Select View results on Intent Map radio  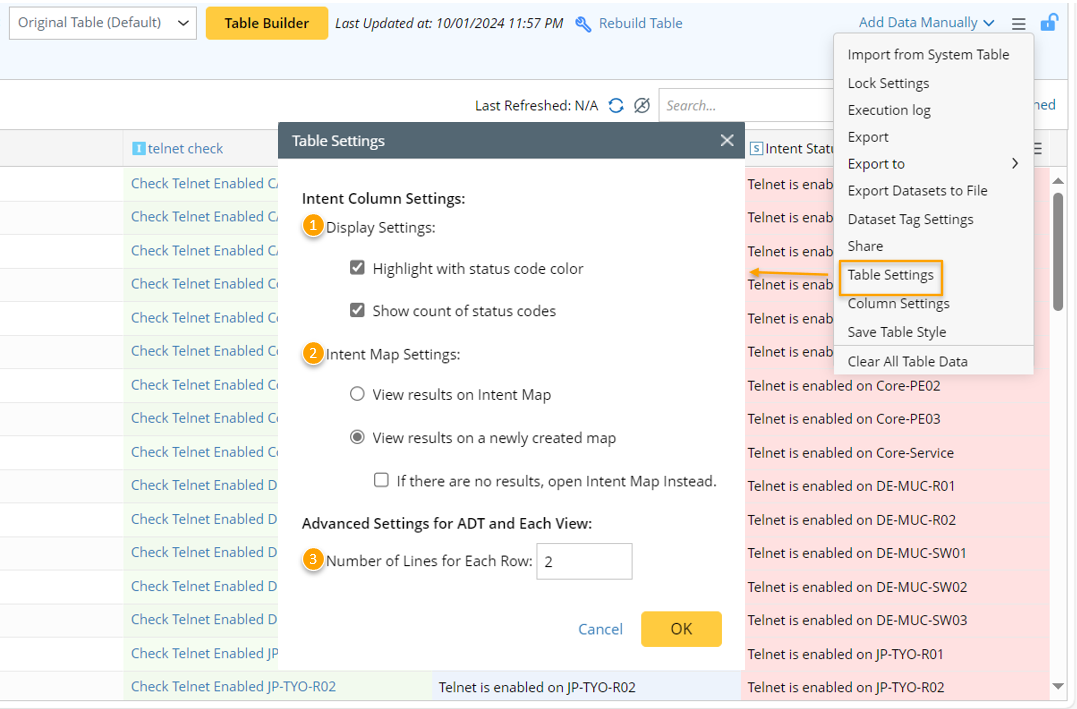pos(357,394)
